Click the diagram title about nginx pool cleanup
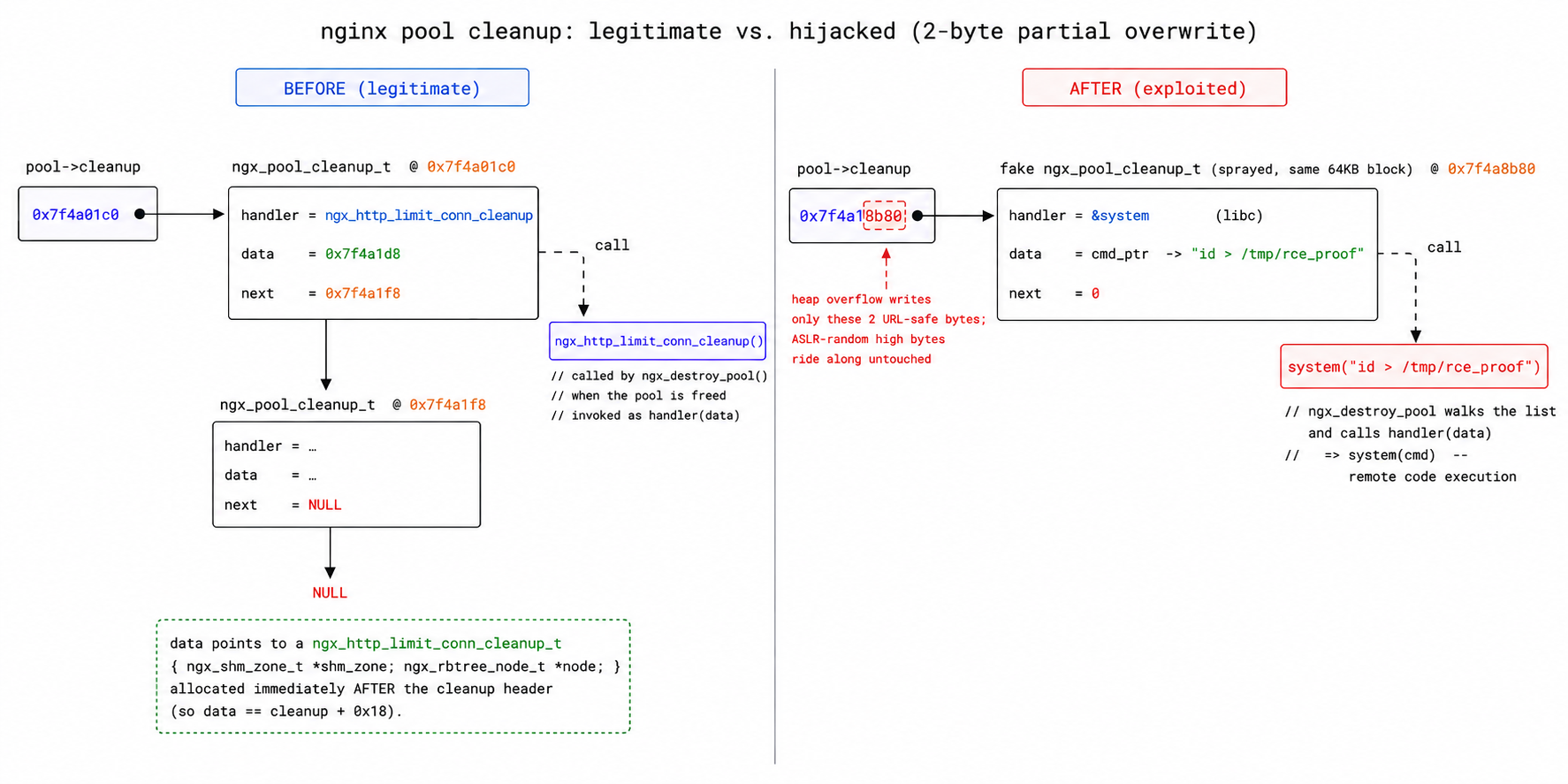 pyautogui.click(x=788, y=31)
